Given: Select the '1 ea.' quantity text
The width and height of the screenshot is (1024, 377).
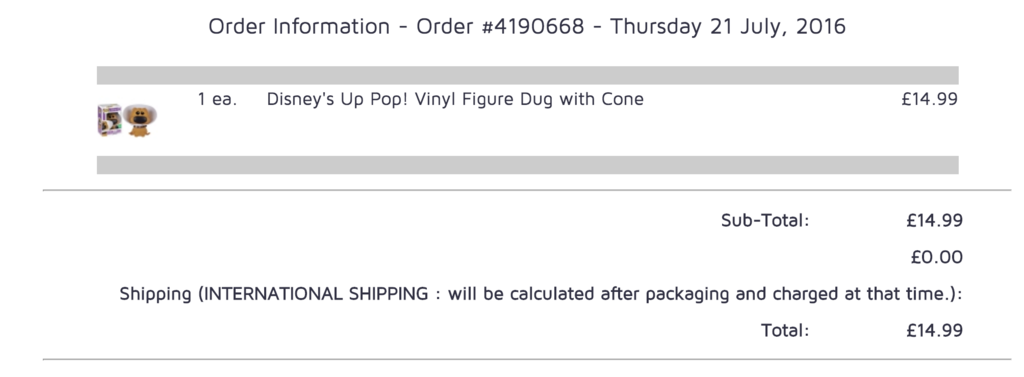Looking at the screenshot, I should 217,100.
